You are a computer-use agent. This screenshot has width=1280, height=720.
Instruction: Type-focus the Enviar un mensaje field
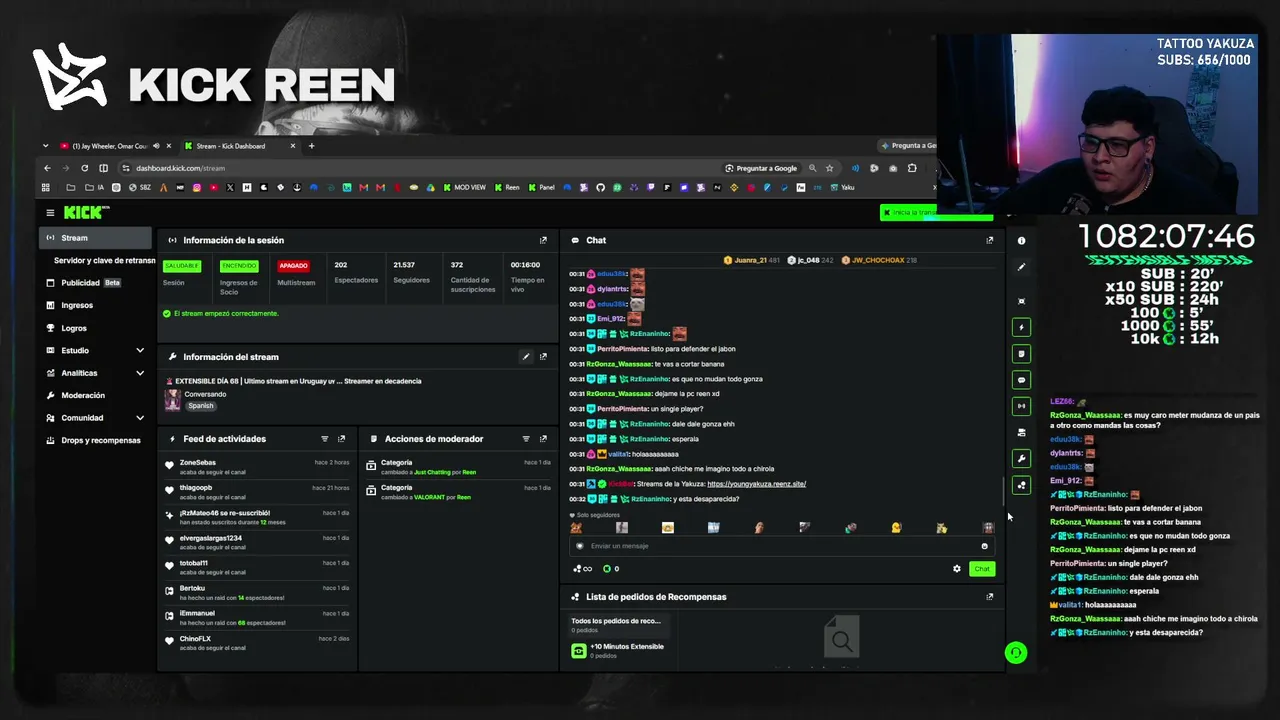tap(781, 546)
